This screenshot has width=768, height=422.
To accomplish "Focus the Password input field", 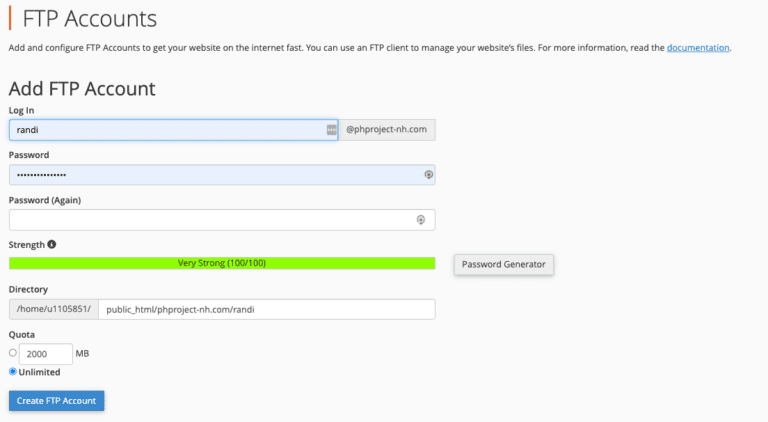I will 222,175.
